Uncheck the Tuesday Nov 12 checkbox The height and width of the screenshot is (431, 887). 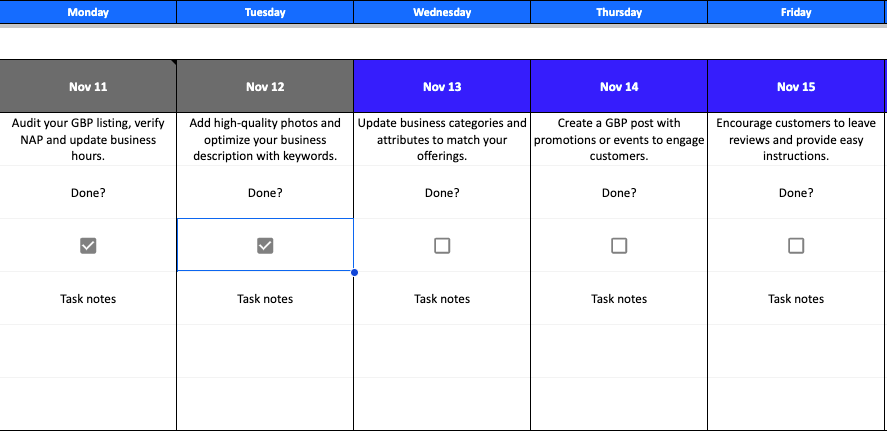click(x=265, y=245)
